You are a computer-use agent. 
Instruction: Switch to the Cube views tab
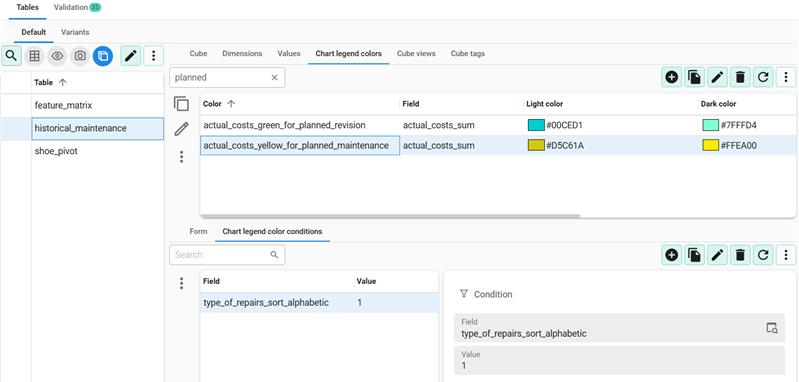416,53
